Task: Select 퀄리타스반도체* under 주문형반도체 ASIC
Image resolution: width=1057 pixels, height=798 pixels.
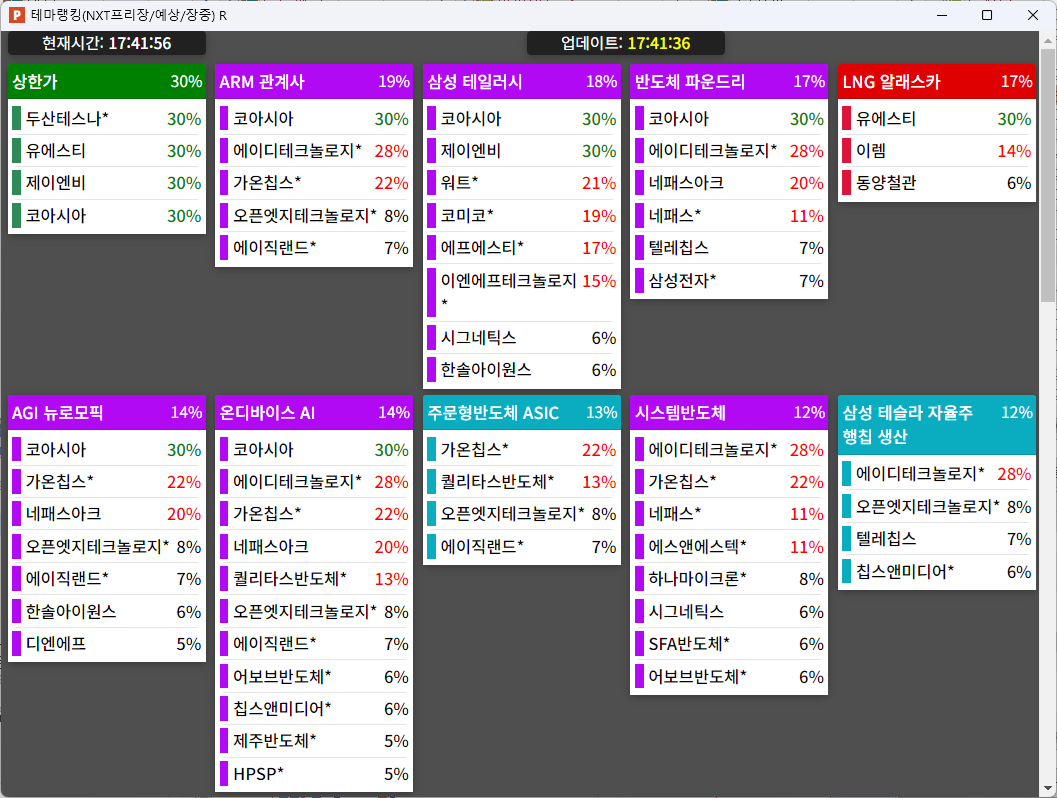Action: [522, 482]
